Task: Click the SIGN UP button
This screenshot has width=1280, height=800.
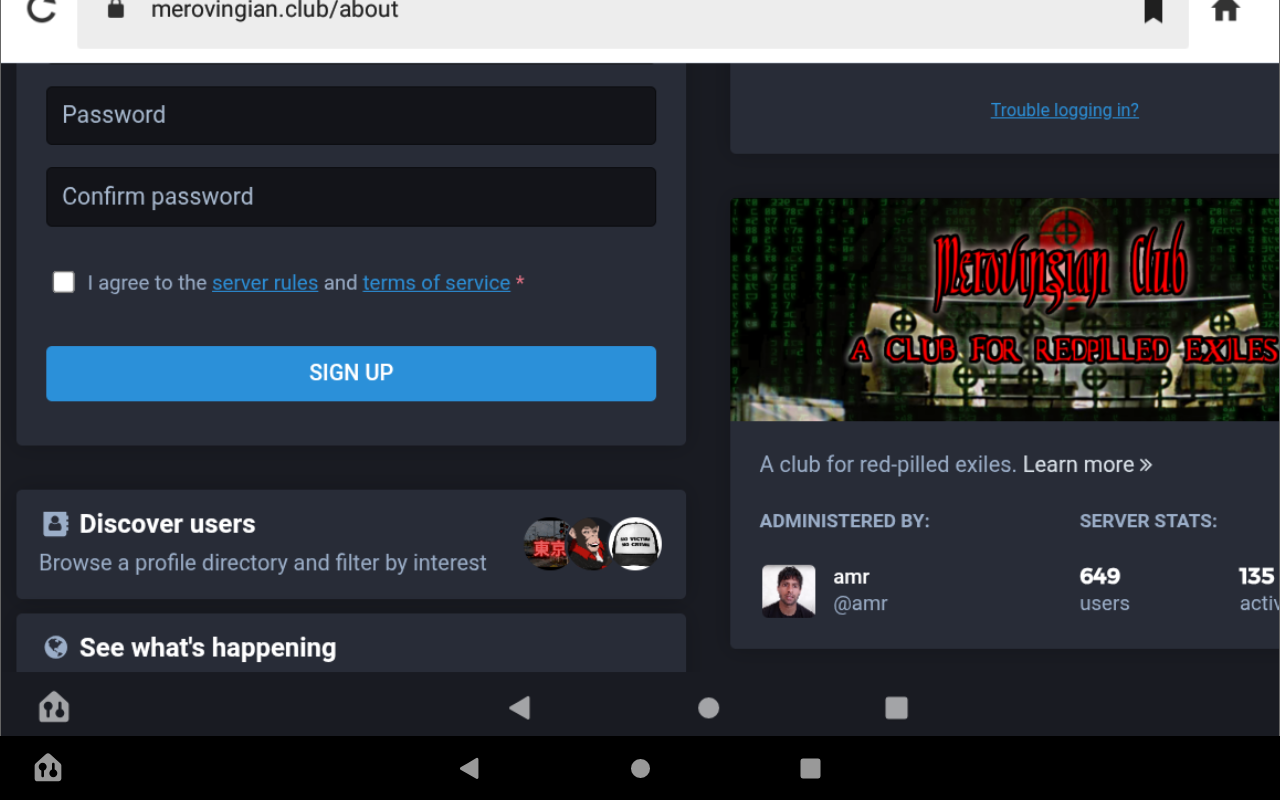Action: click(x=351, y=373)
